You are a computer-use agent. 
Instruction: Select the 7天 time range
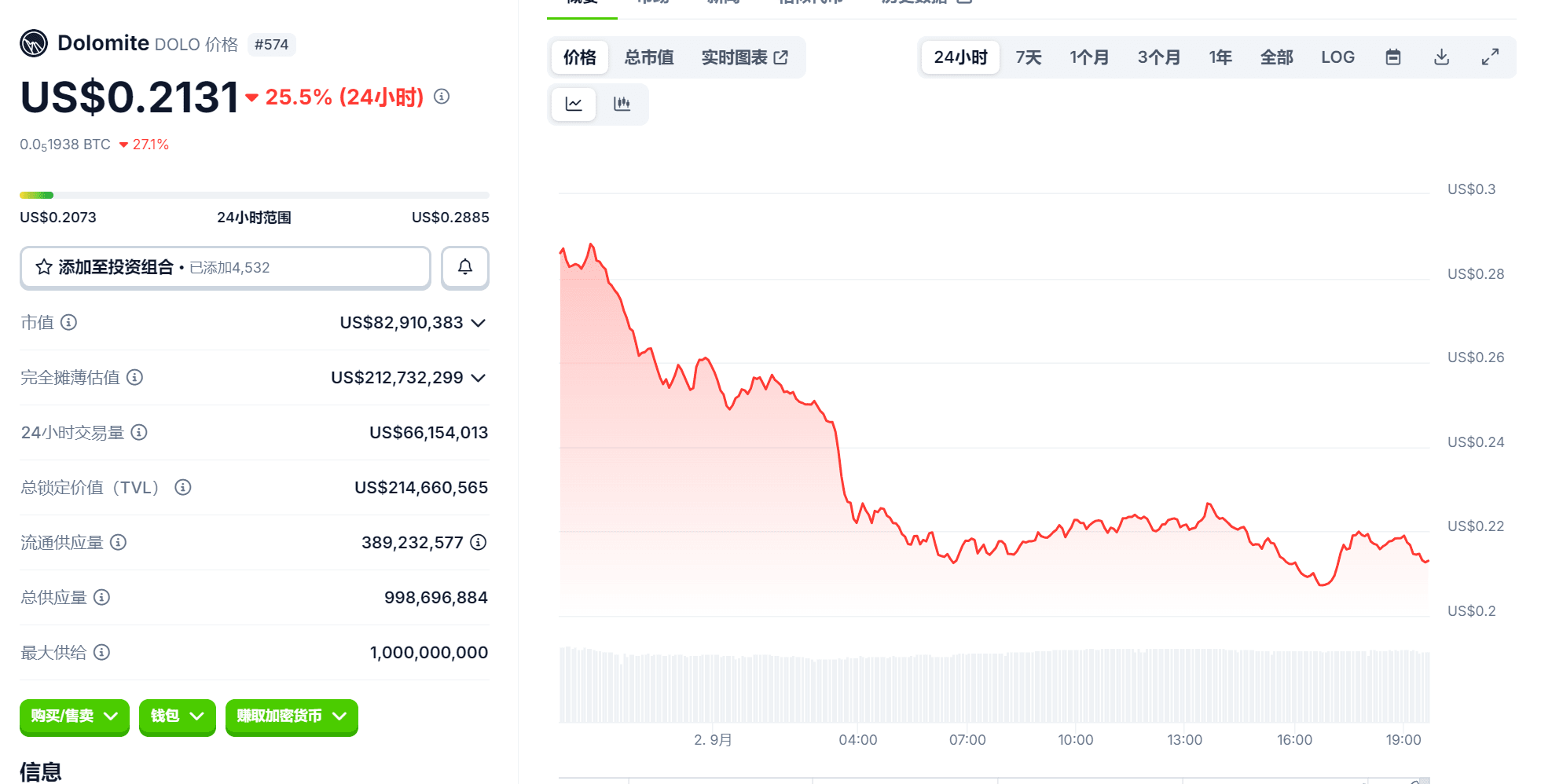point(1028,57)
